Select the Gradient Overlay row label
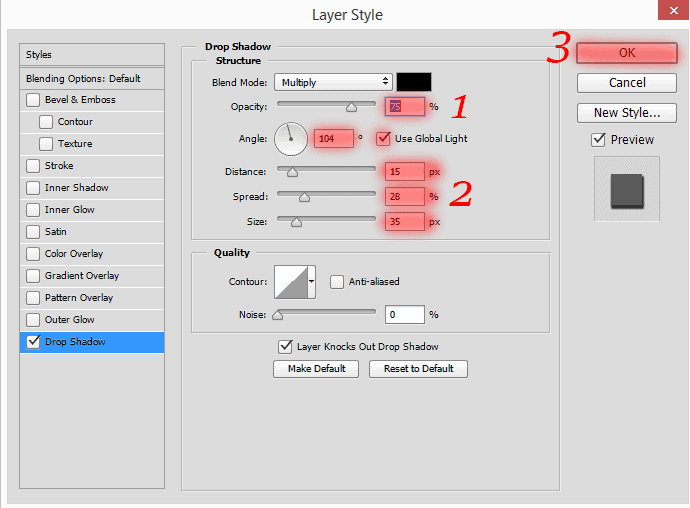 pos(82,276)
